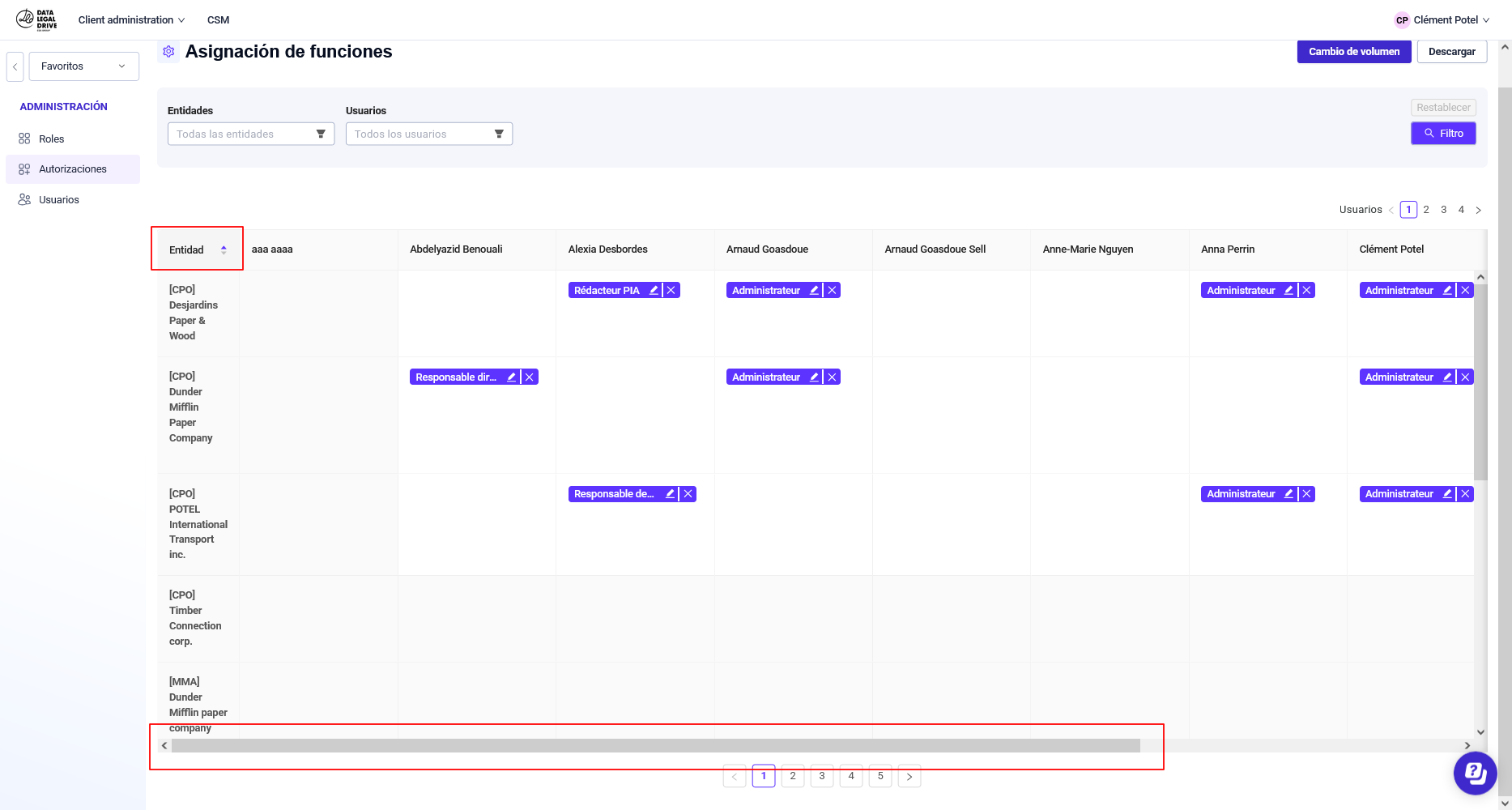Open the Favoritos dropdown
1512x810 pixels.
pyautogui.click(x=84, y=66)
